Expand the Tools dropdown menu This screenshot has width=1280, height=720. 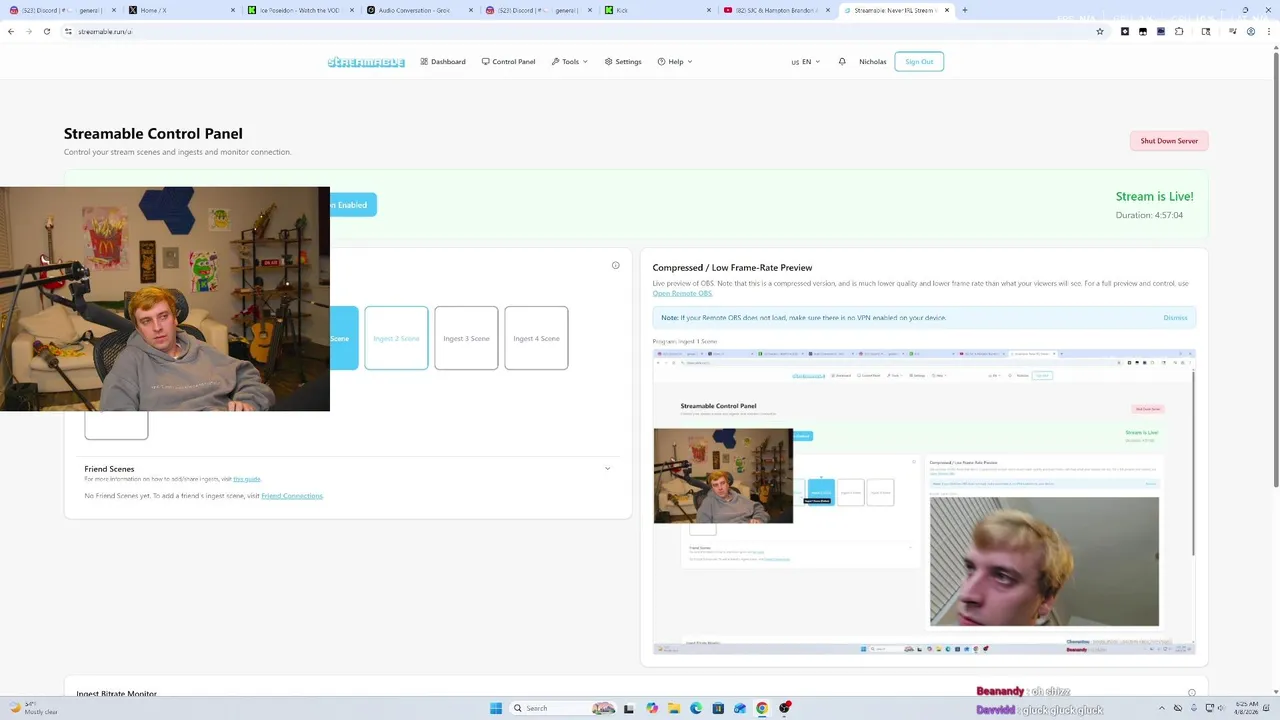click(x=569, y=62)
